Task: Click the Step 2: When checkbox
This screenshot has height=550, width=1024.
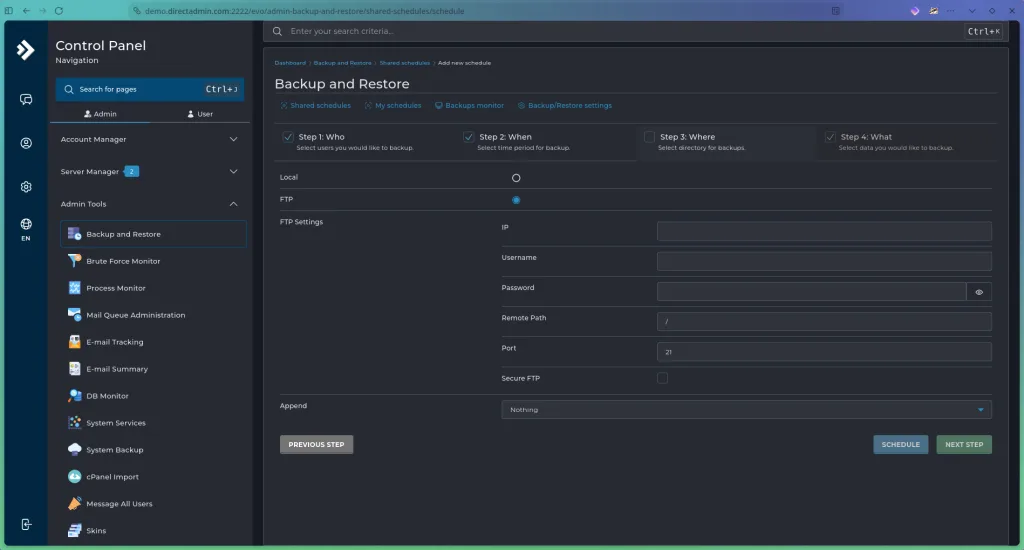Action: [x=468, y=137]
